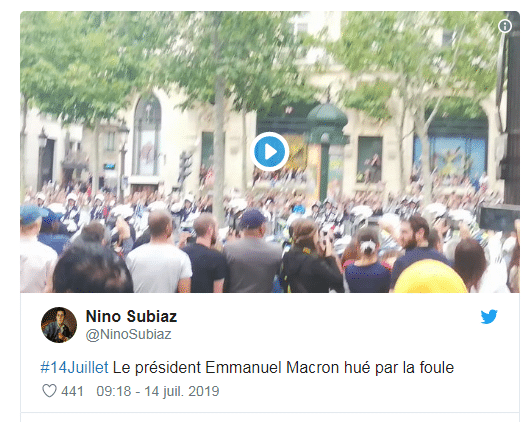Click the green kiosk in the video frame

(x=326, y=150)
